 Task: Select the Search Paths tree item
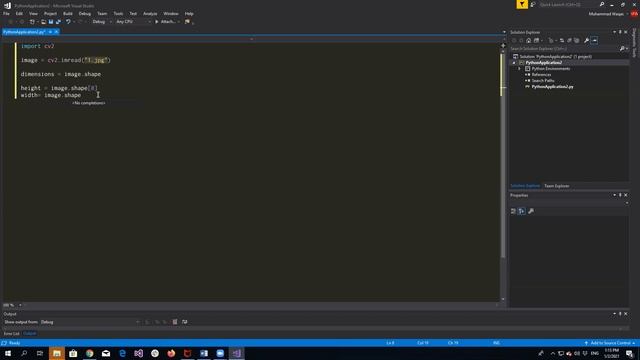coord(542,80)
